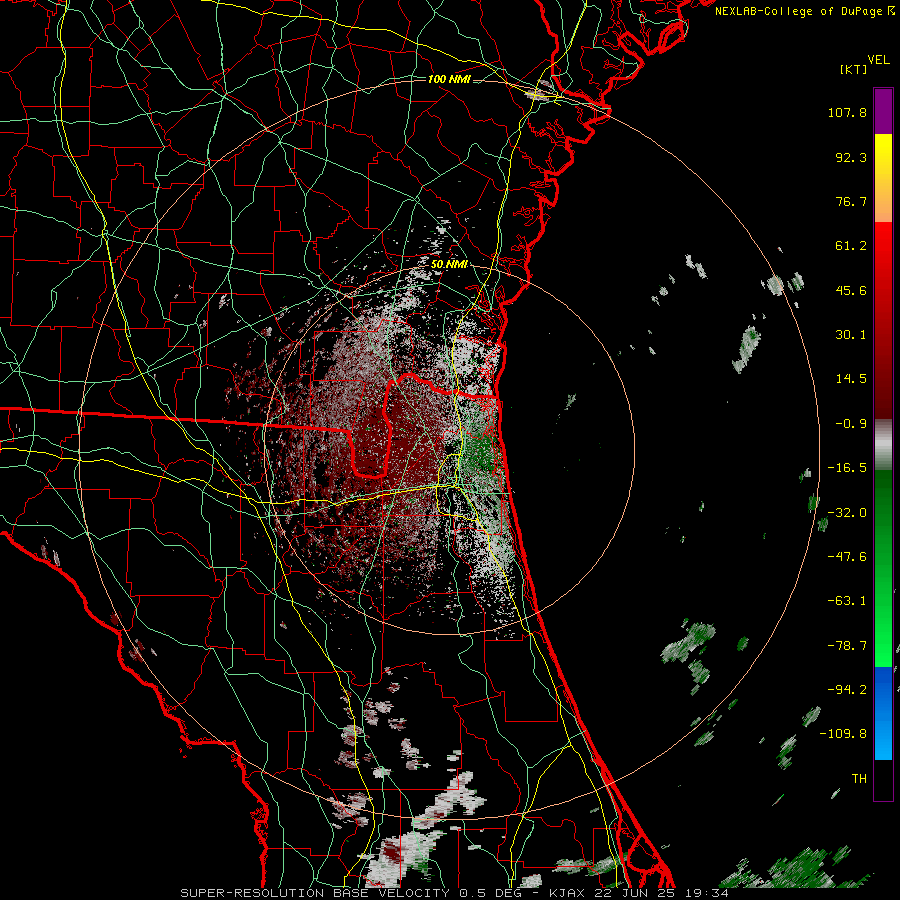Click the 14.5 legend value
The width and height of the screenshot is (900, 900).
coord(851,379)
